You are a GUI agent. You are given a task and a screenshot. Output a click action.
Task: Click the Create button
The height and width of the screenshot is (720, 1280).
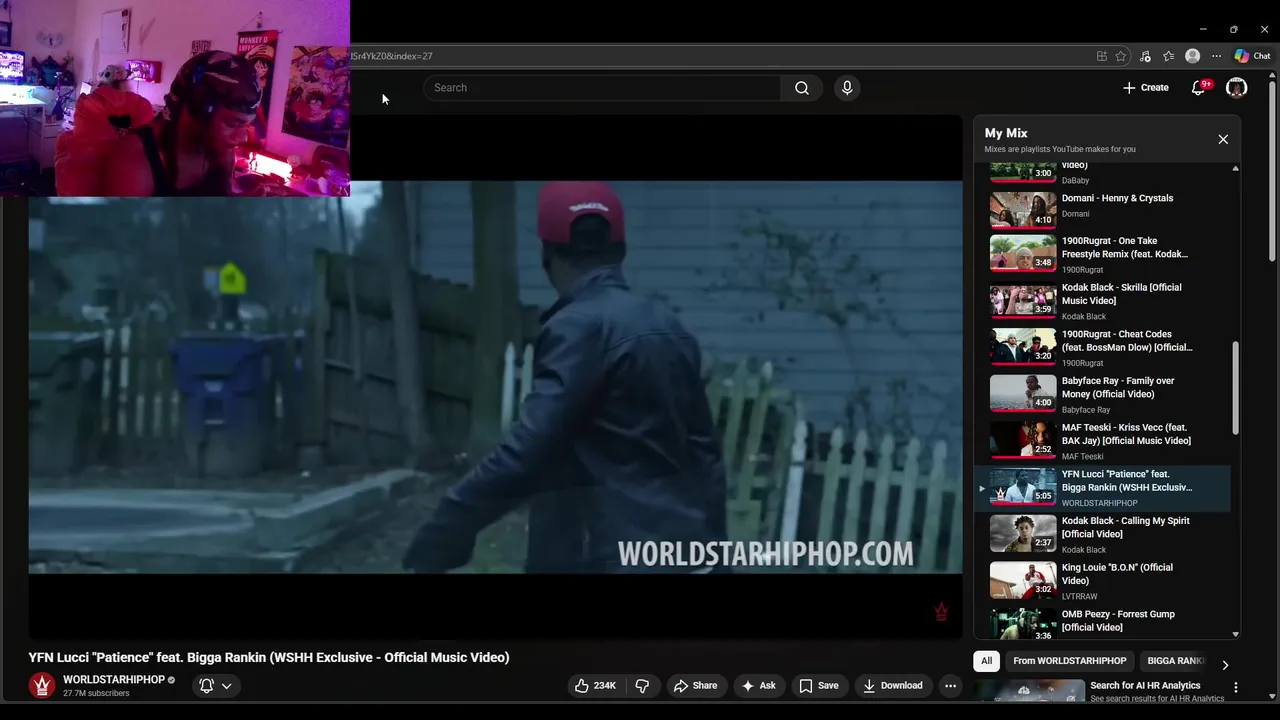(1146, 88)
